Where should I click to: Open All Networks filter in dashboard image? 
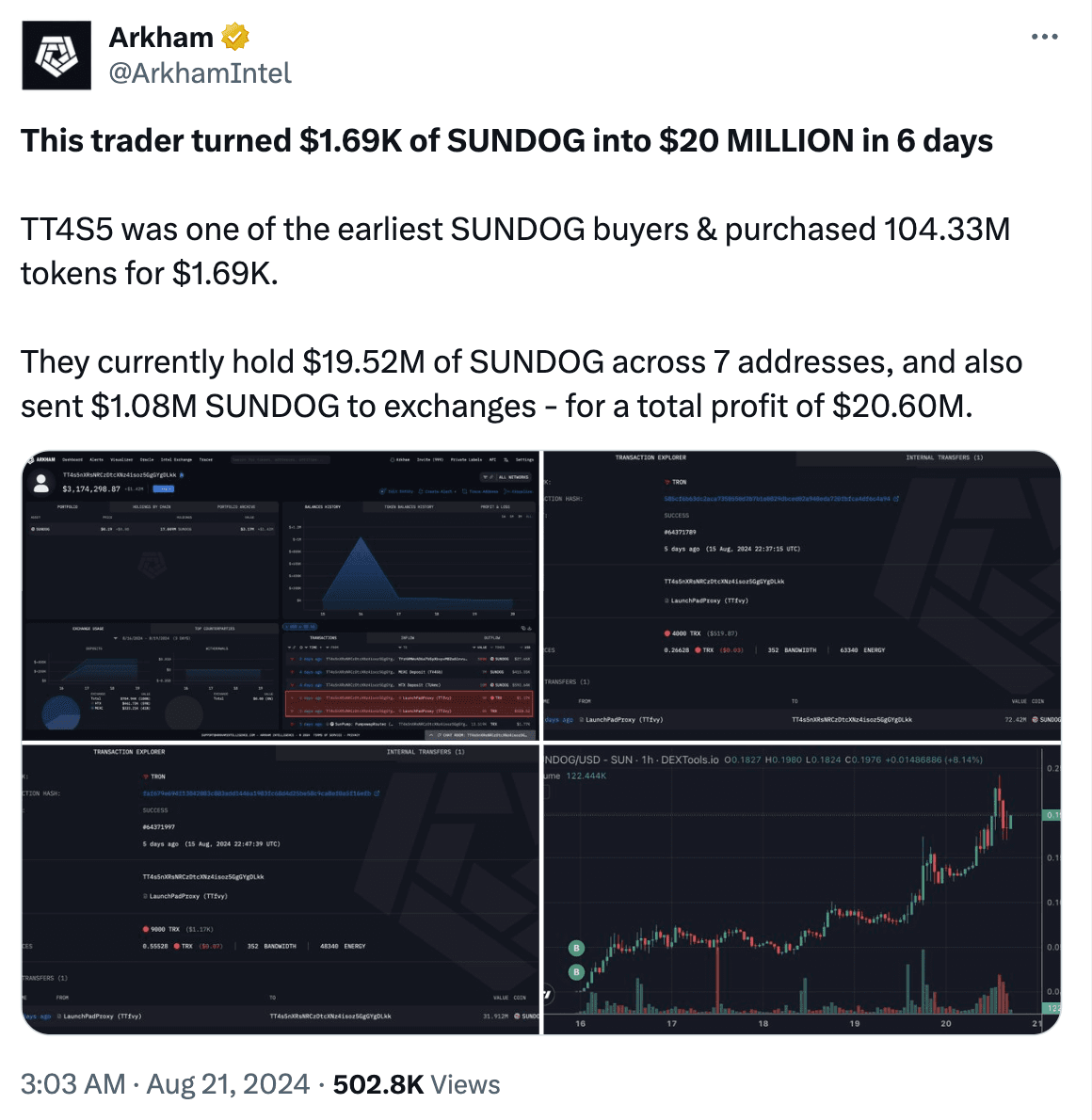506,477
